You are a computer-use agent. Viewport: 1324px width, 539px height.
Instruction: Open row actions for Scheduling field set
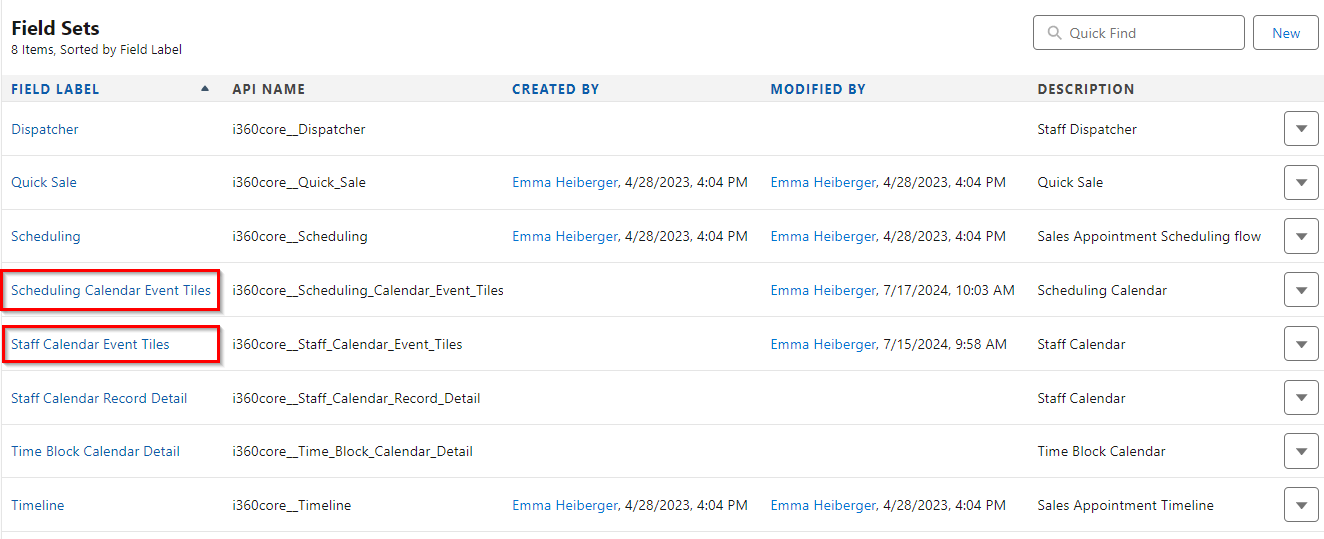pos(1301,237)
